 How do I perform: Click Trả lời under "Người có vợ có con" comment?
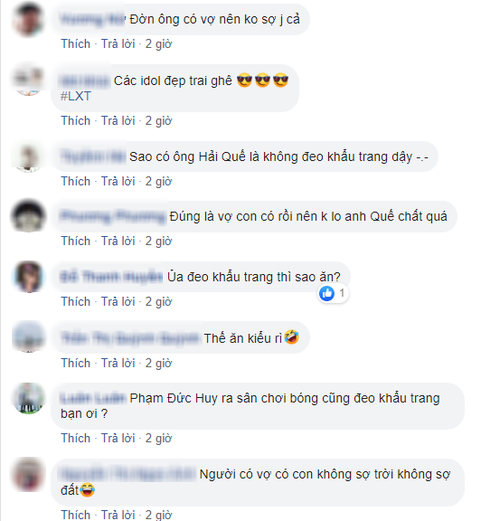(x=118, y=515)
